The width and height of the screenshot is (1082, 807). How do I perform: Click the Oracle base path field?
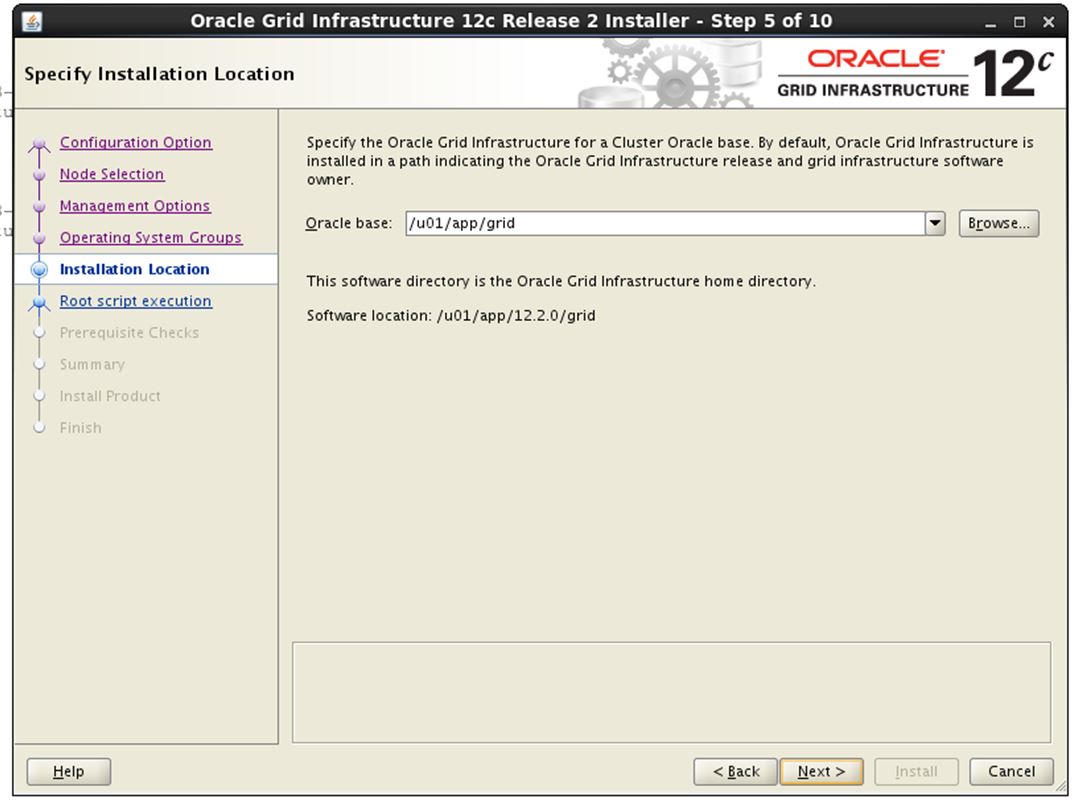(x=664, y=224)
